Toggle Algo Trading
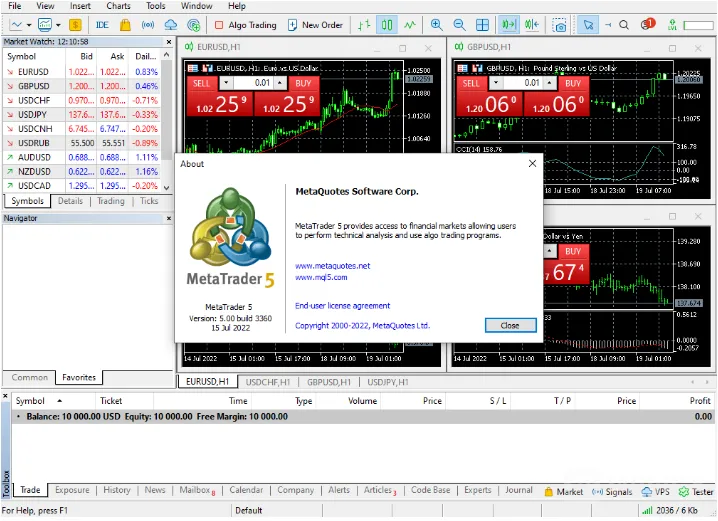The image size is (718, 521). [x=246, y=25]
